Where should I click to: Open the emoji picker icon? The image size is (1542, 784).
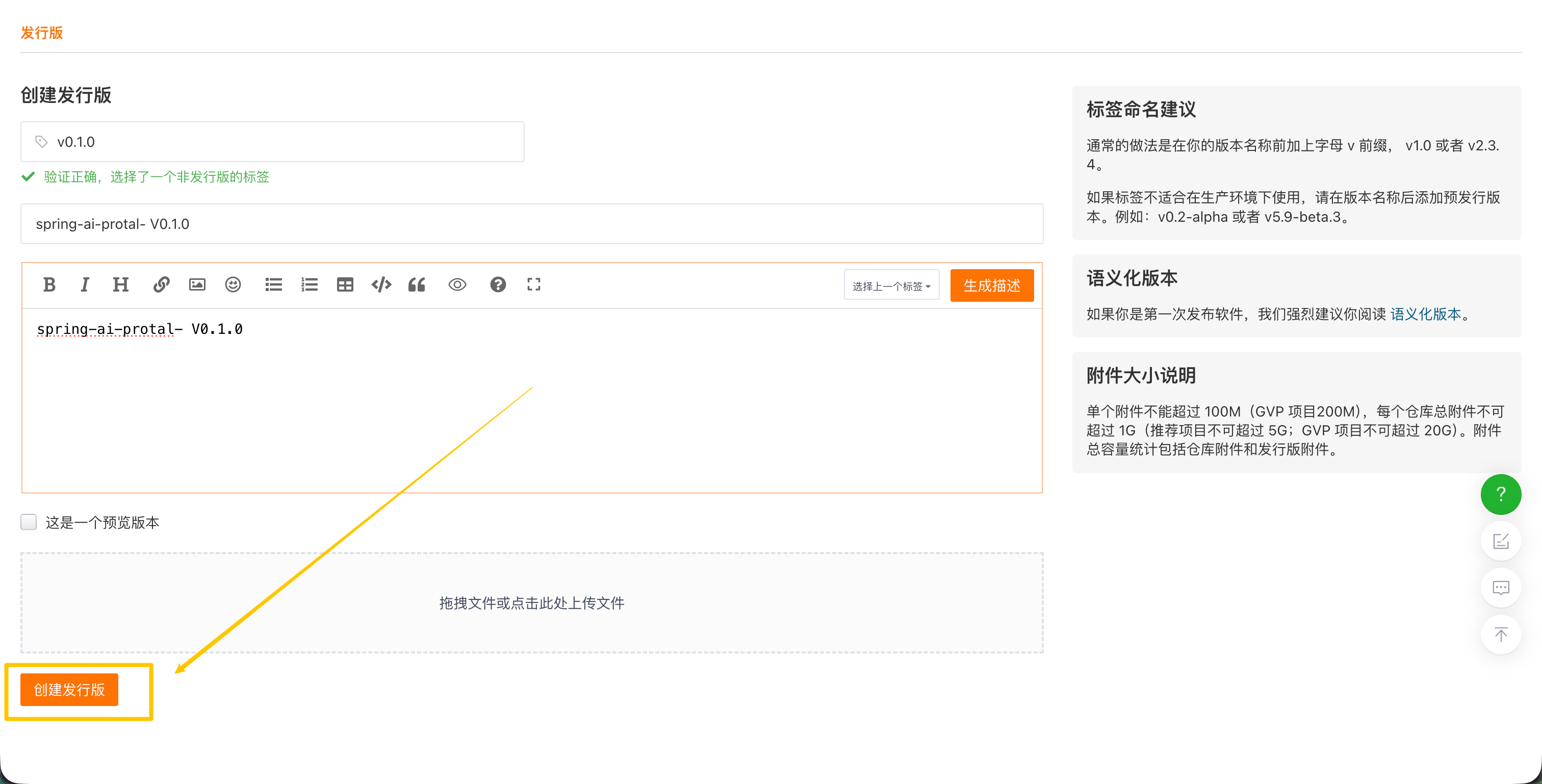click(x=233, y=285)
